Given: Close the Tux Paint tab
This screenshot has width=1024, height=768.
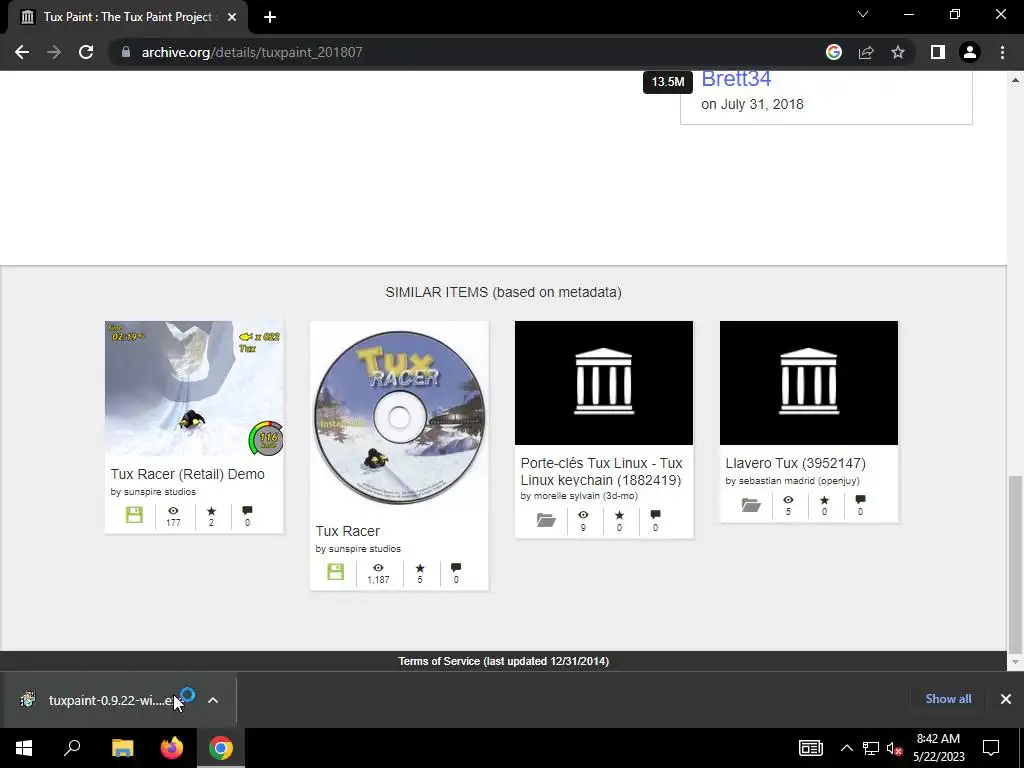Looking at the screenshot, I should [x=232, y=17].
